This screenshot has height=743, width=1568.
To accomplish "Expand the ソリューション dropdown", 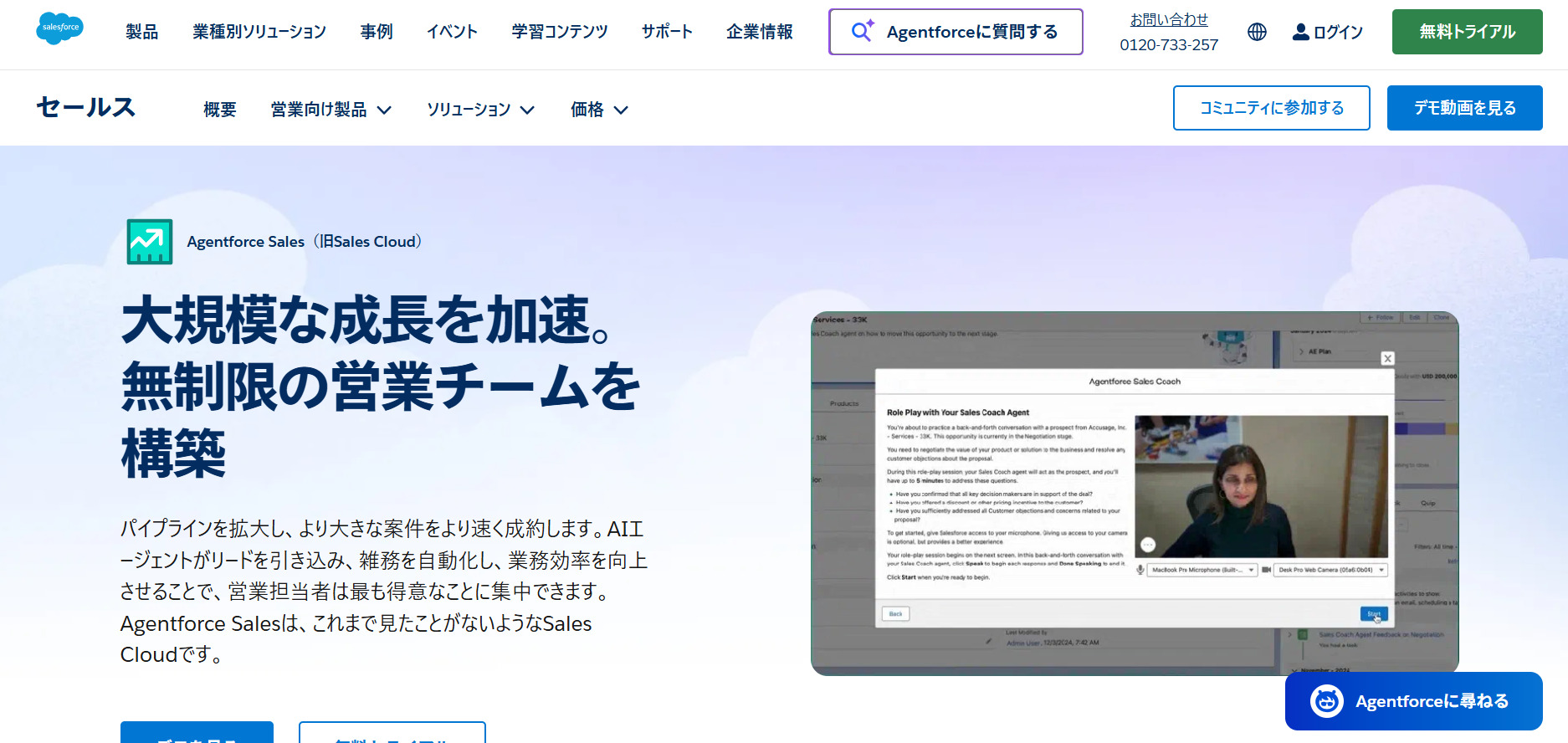I will pyautogui.click(x=481, y=110).
